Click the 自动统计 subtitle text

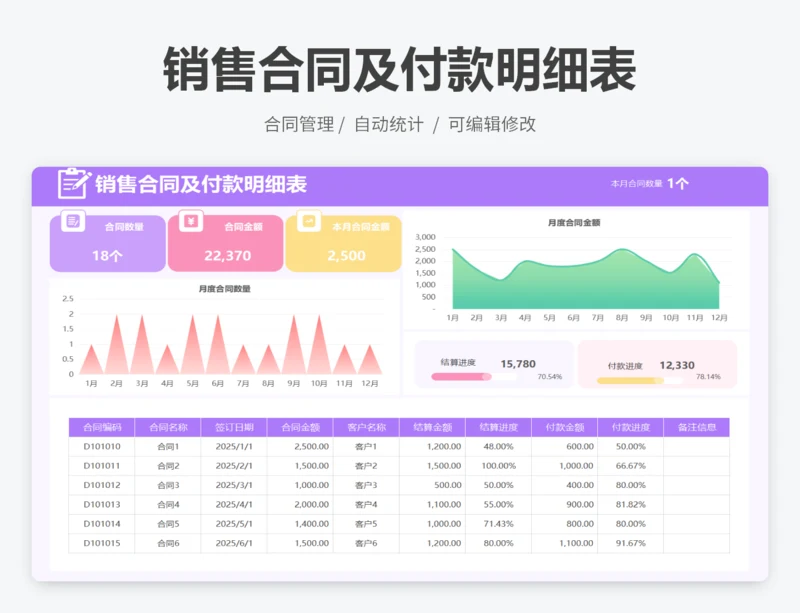[x=389, y=124]
